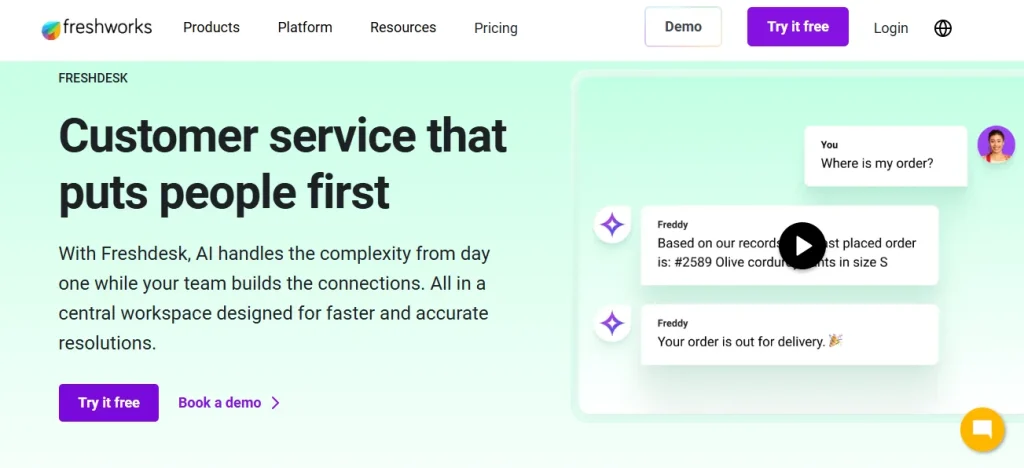Open the Products menu
Image resolution: width=1024 pixels, height=468 pixels.
tap(211, 27)
